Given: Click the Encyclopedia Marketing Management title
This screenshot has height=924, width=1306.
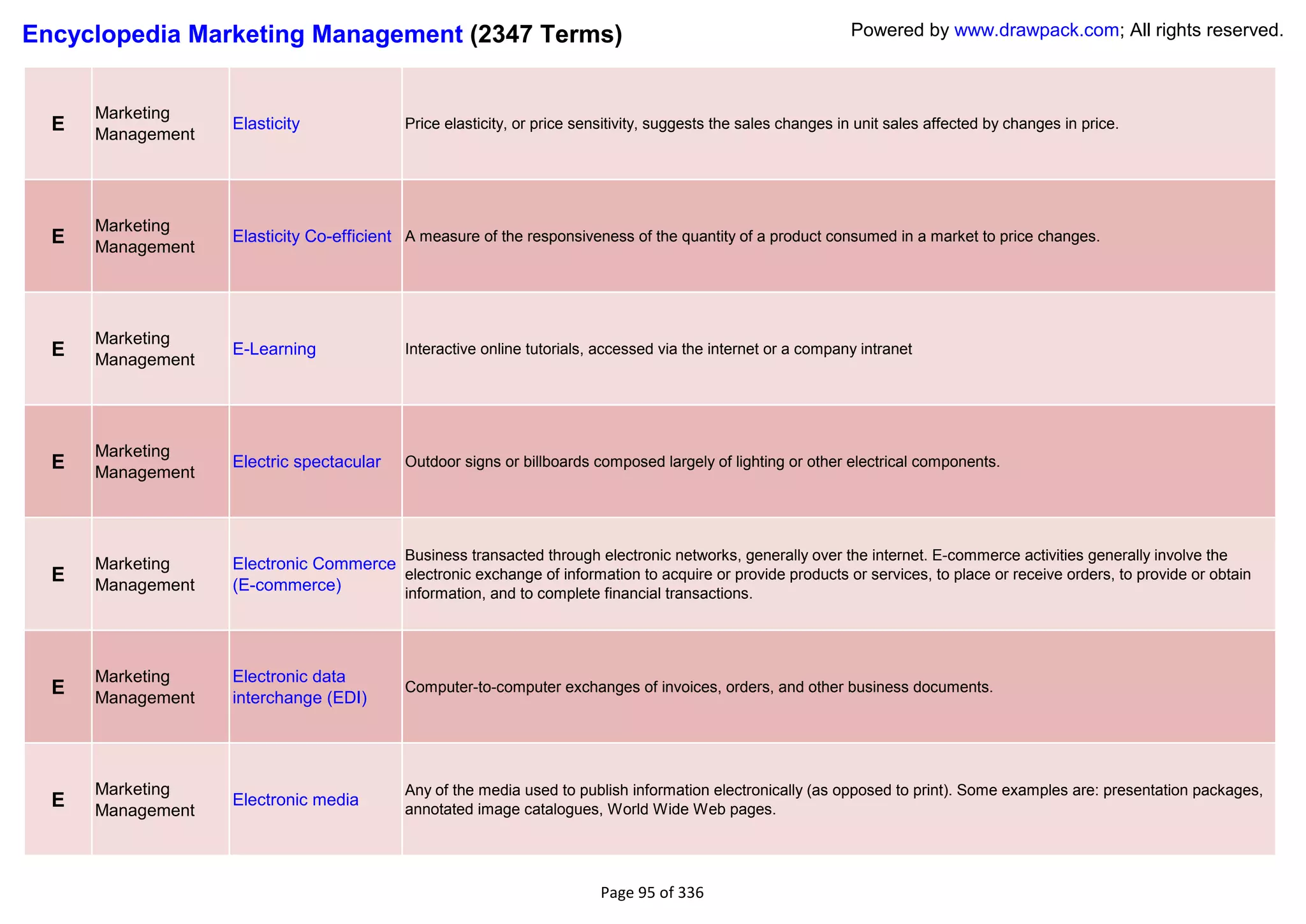Looking at the screenshot, I should [242, 34].
